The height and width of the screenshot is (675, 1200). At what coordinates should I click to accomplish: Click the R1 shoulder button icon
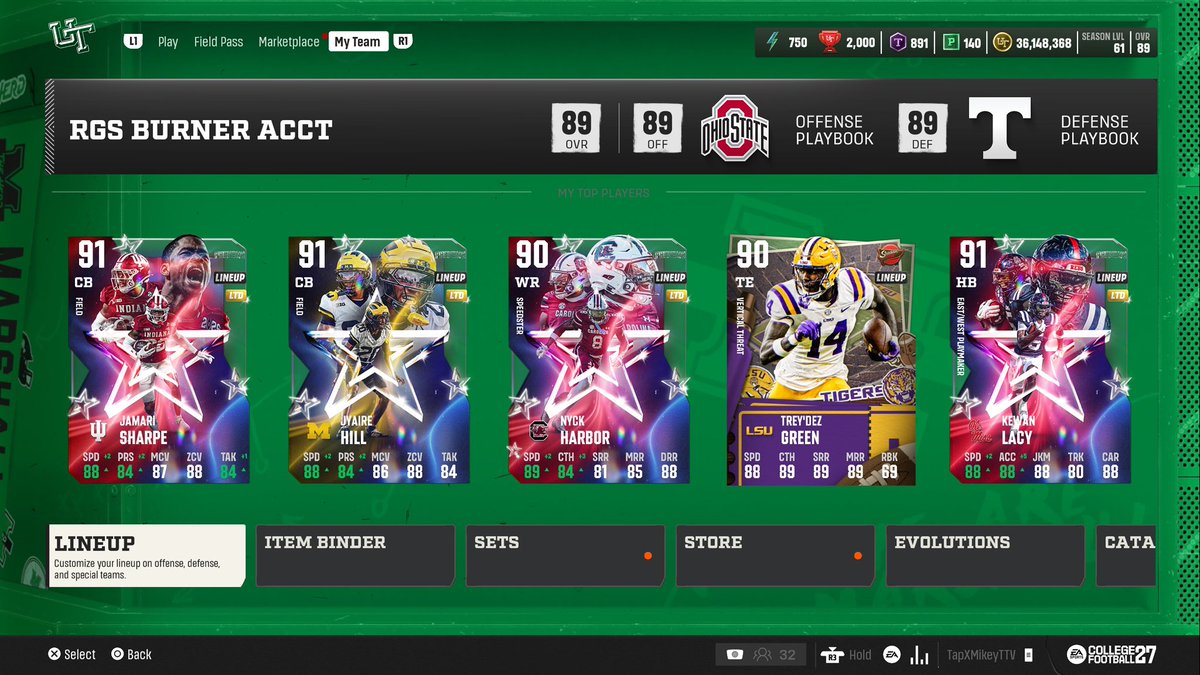tap(402, 42)
